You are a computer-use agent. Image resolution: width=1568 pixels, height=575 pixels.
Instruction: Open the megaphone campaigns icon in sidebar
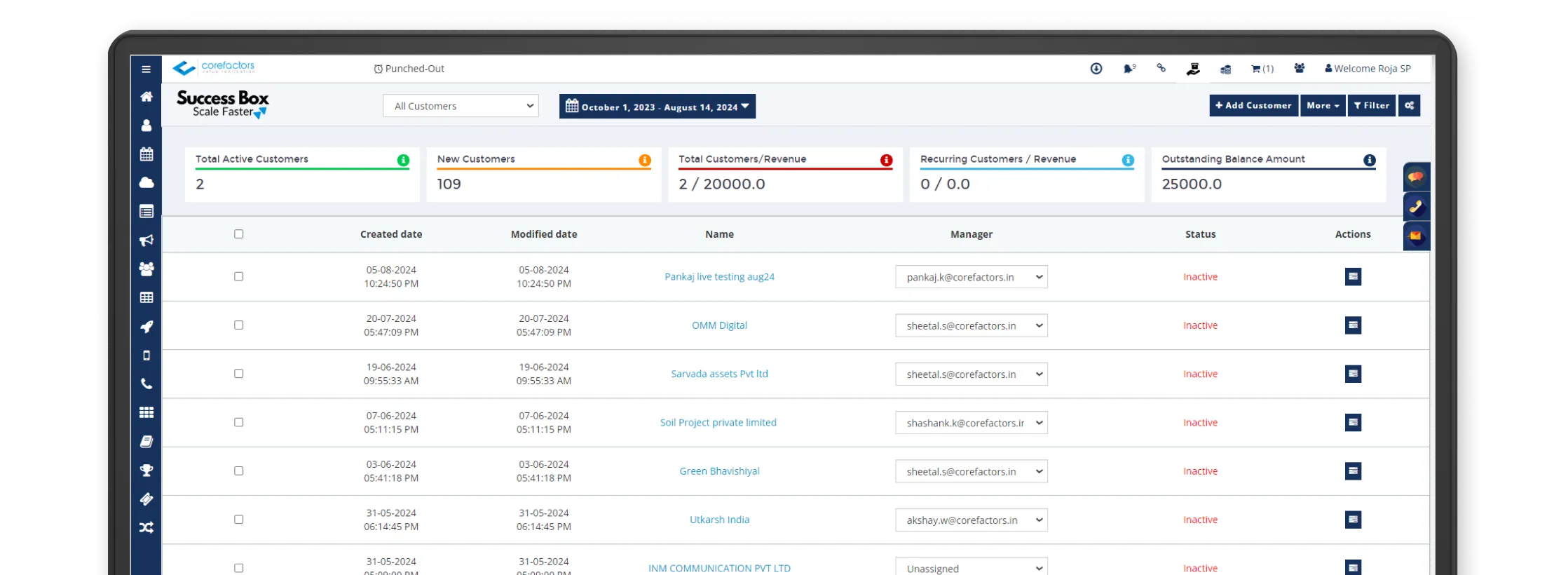pyautogui.click(x=146, y=241)
